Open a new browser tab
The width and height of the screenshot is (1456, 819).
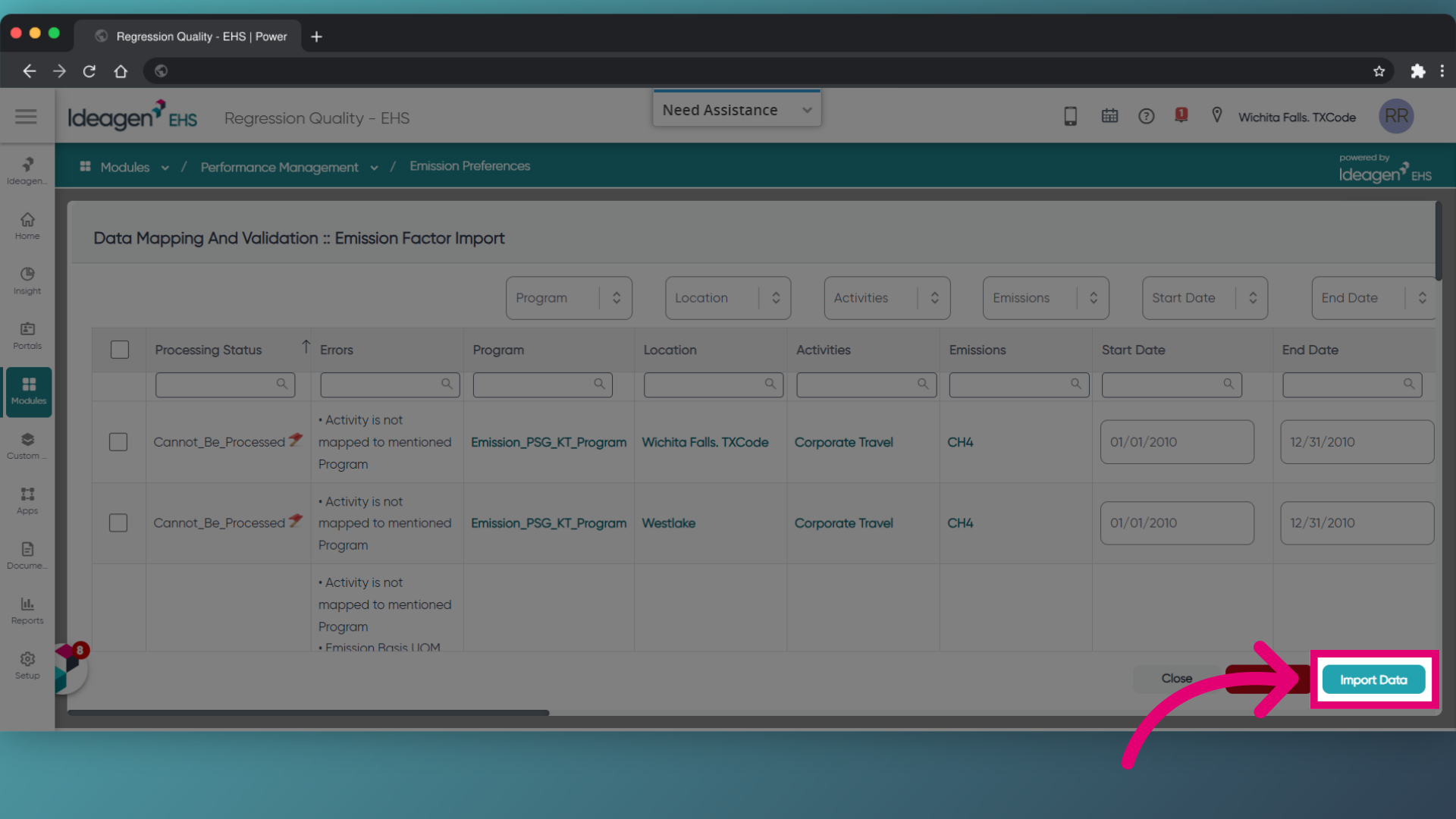click(x=317, y=36)
